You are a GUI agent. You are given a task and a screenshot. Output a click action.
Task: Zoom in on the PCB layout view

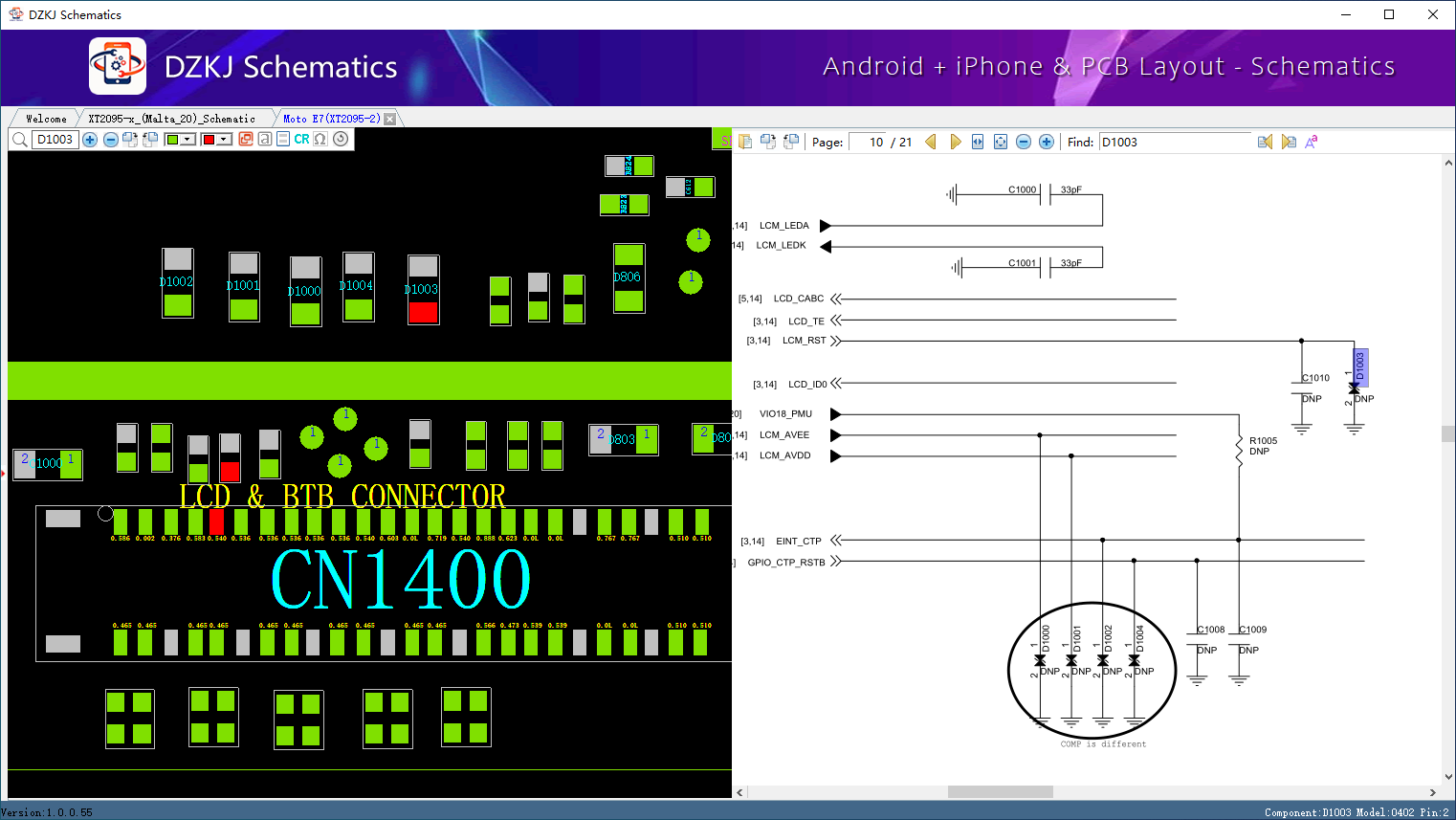90,140
